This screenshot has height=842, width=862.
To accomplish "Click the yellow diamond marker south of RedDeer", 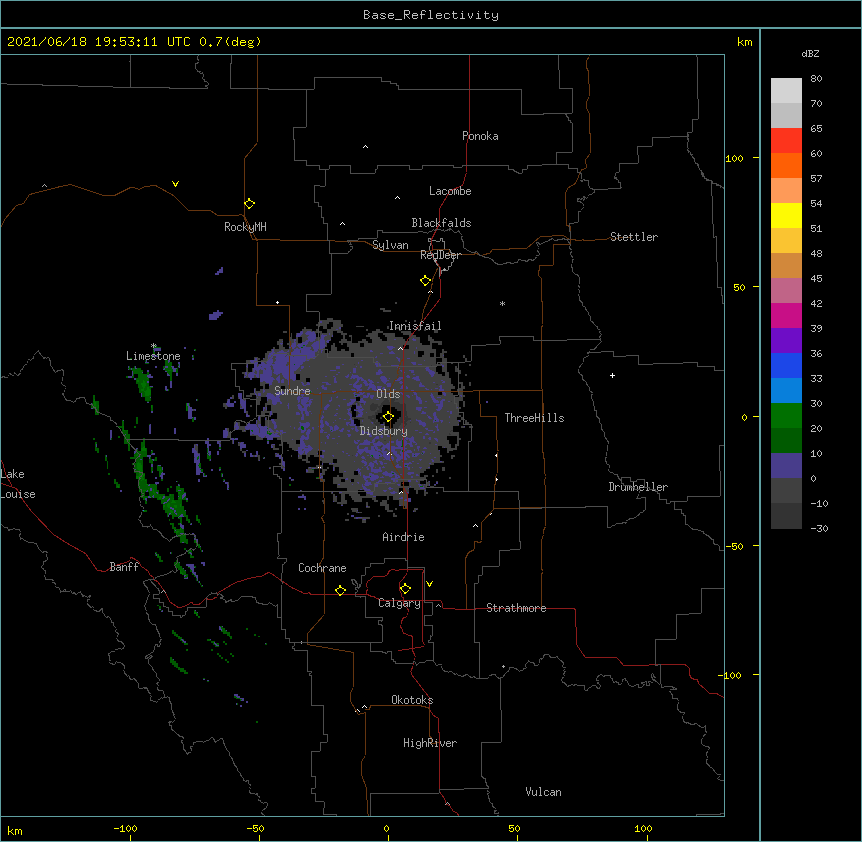I will (426, 281).
